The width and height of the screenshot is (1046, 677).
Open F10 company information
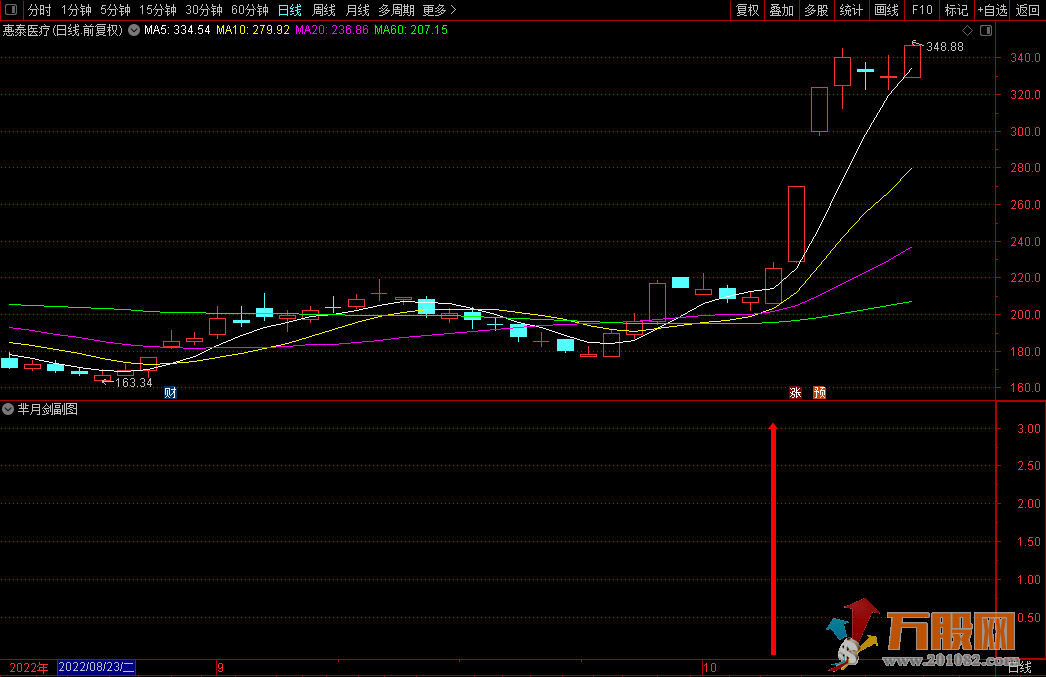(922, 10)
